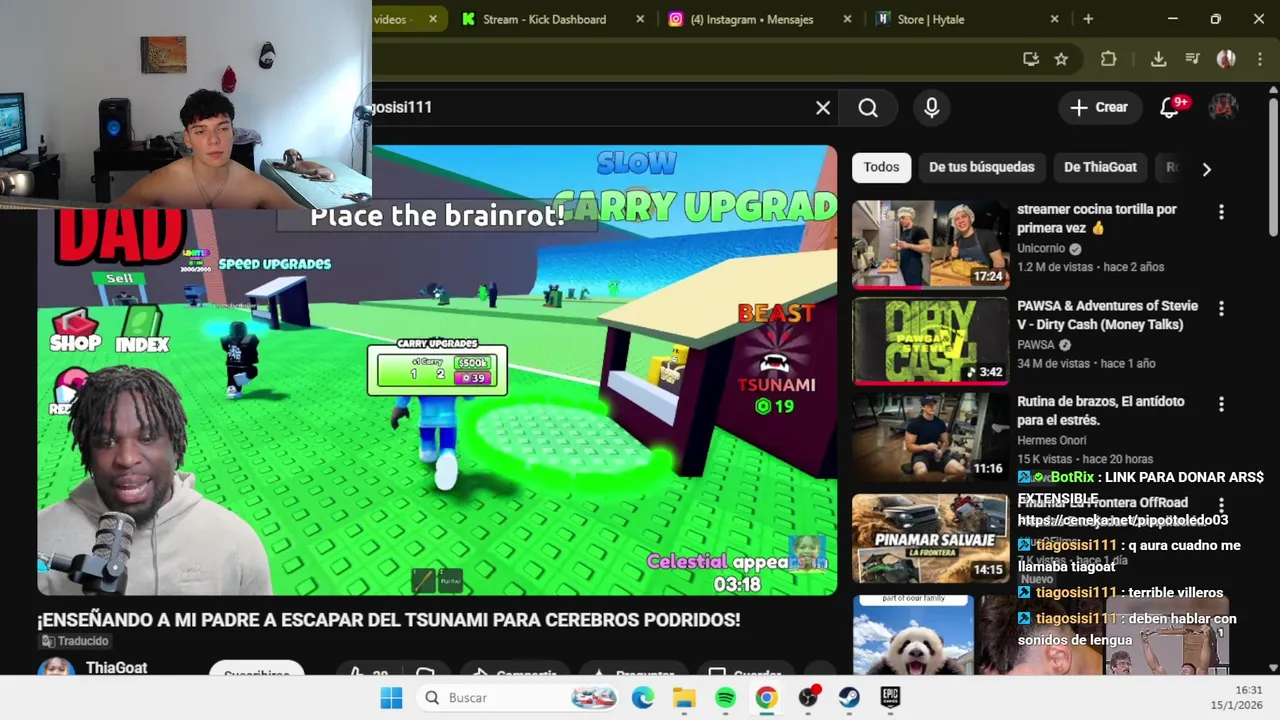Start voice search with the microphone icon
Screen dimensions: 1280x720
pos(932,108)
